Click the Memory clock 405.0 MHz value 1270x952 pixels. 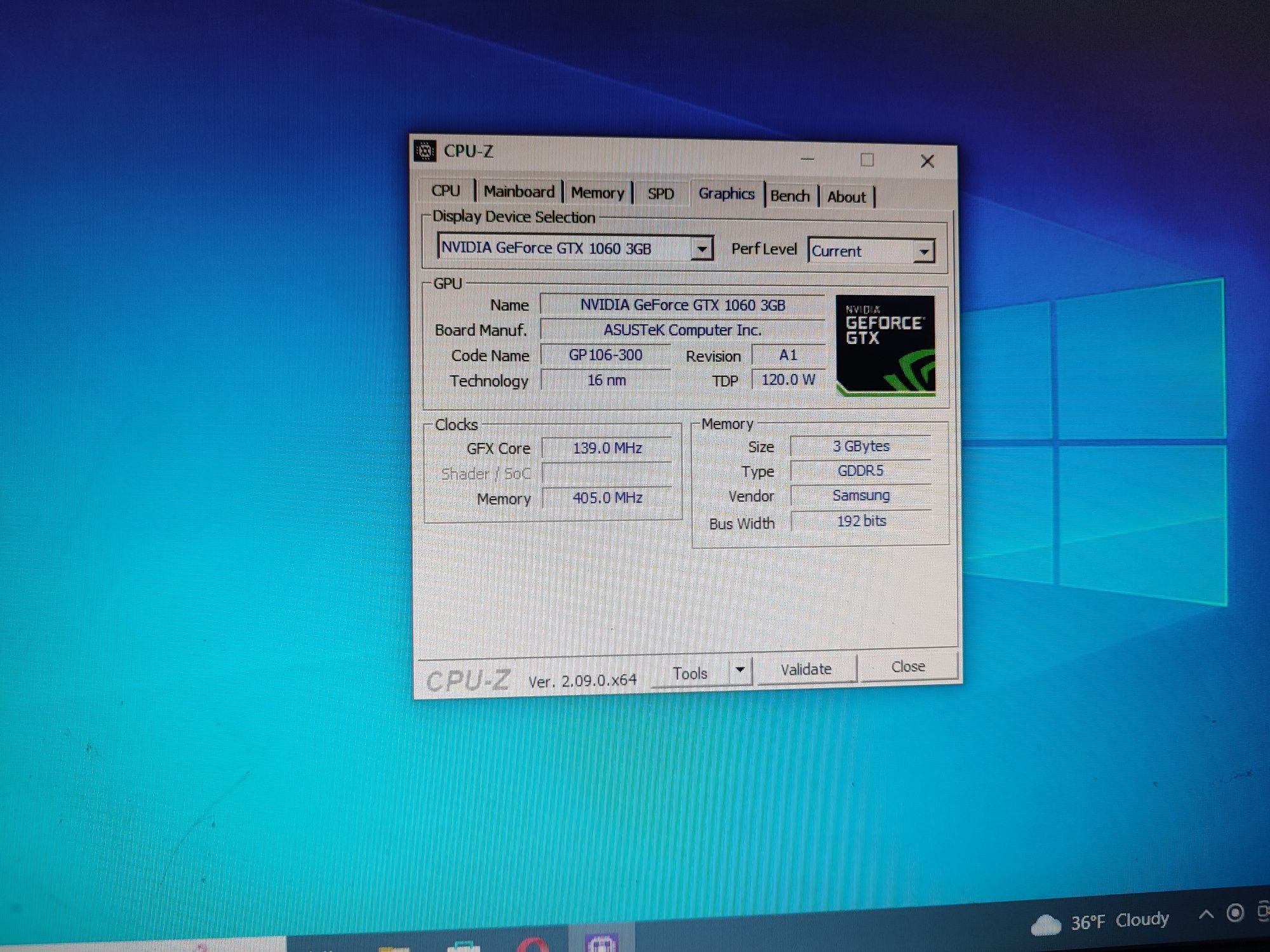tap(608, 498)
